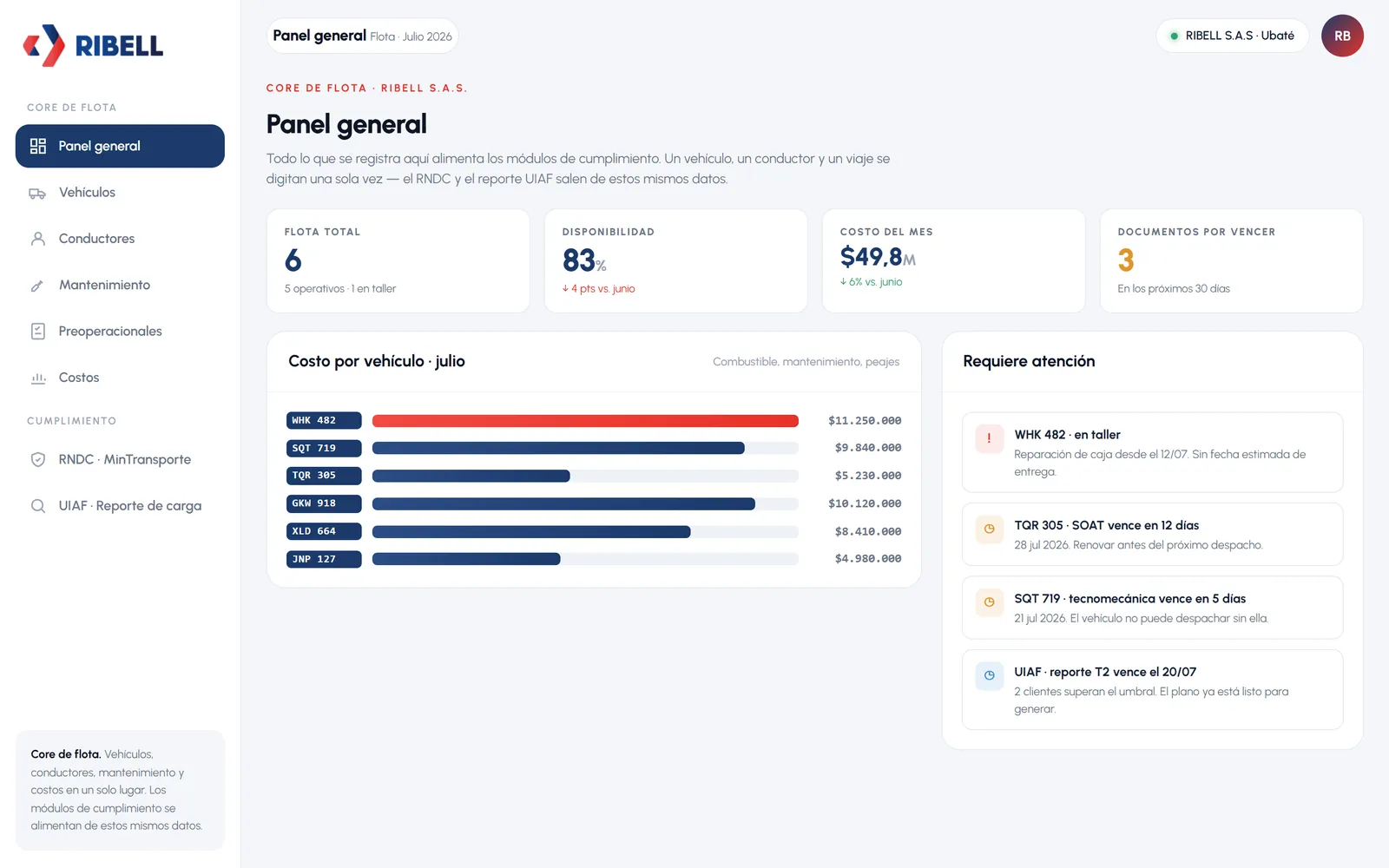
Task: Open Panel general in the sidebar
Action: 120,146
